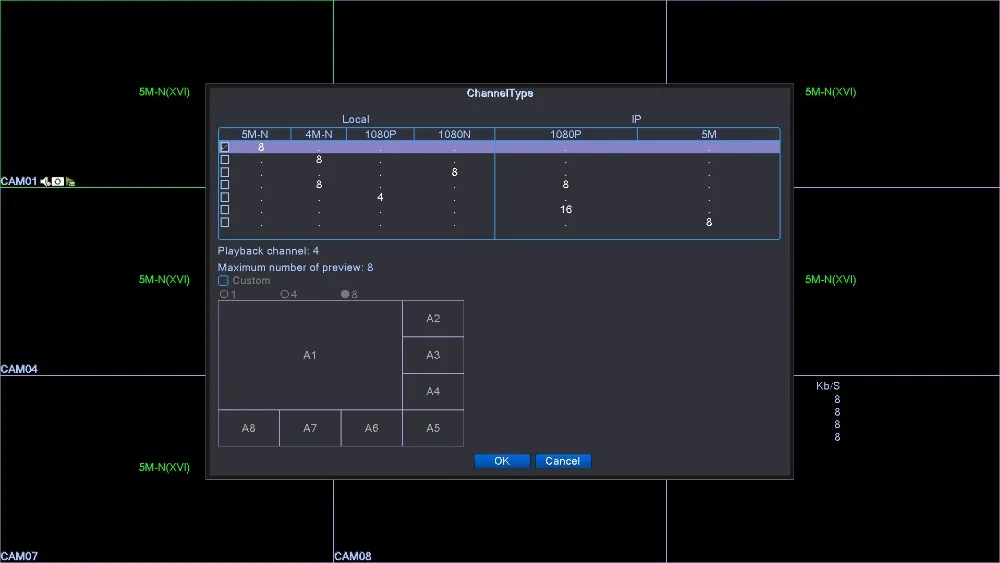
Task: Click the value 8 in 1080N column
Action: (454, 172)
